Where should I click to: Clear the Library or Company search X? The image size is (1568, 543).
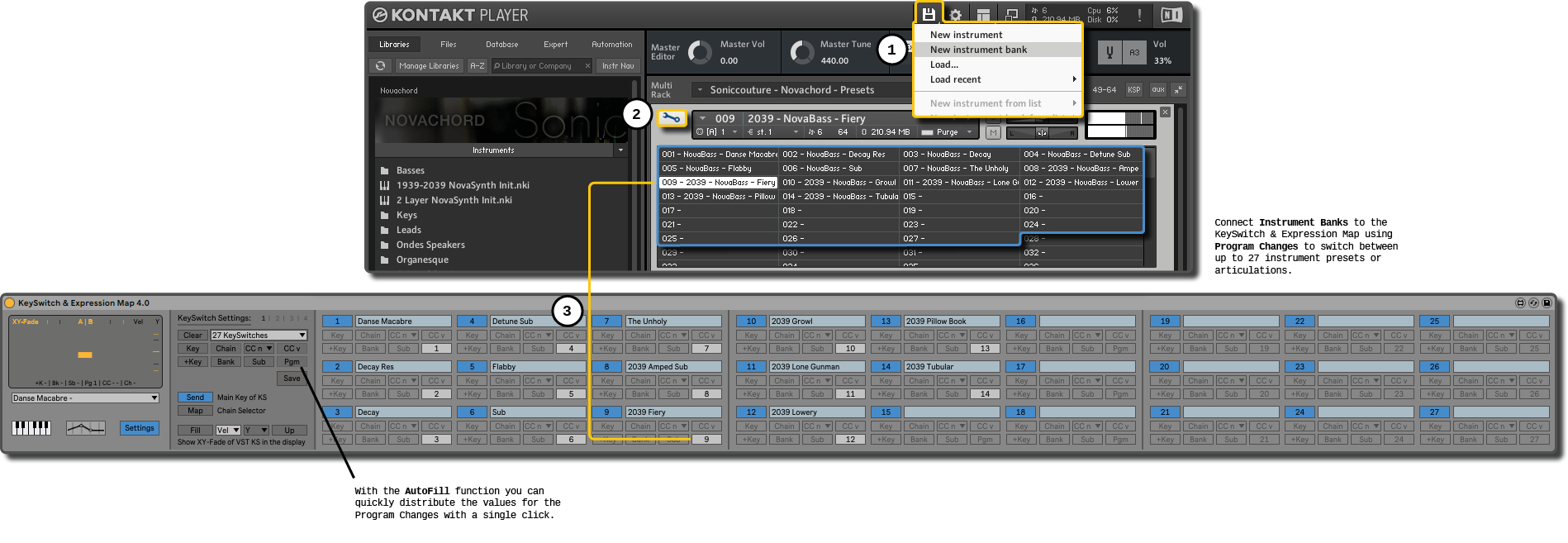click(x=587, y=66)
